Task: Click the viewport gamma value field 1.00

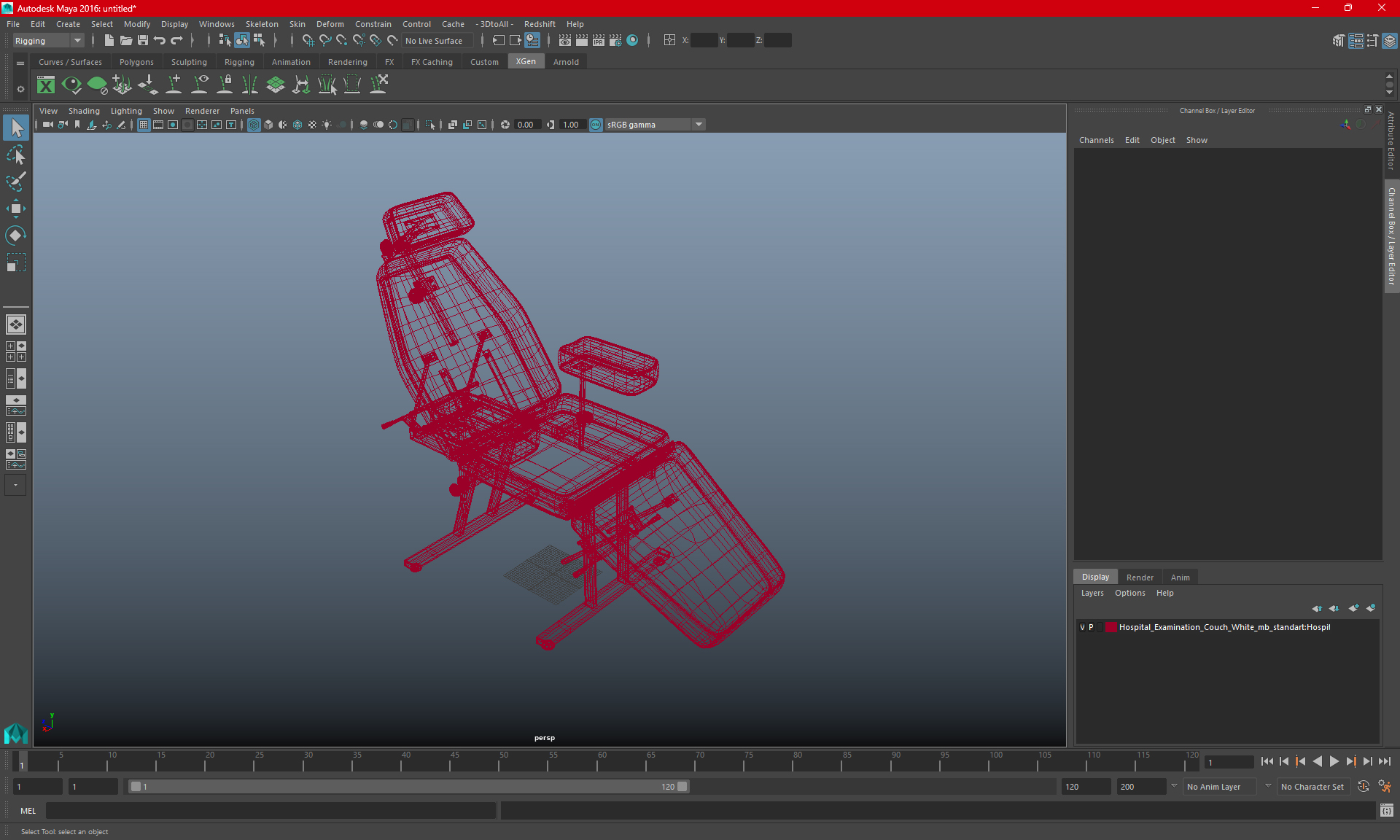Action: (572, 125)
